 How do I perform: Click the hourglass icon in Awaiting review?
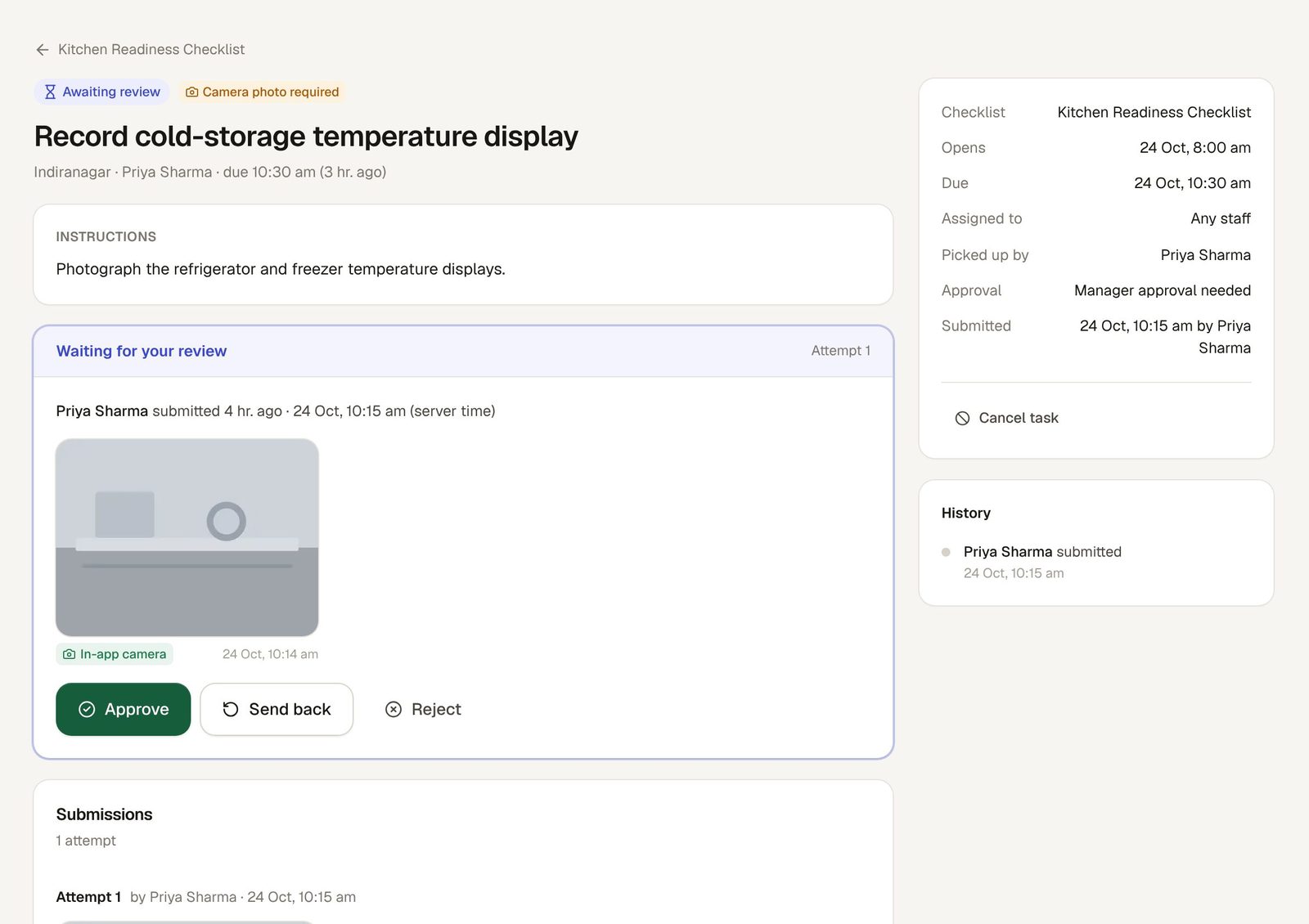pos(50,92)
